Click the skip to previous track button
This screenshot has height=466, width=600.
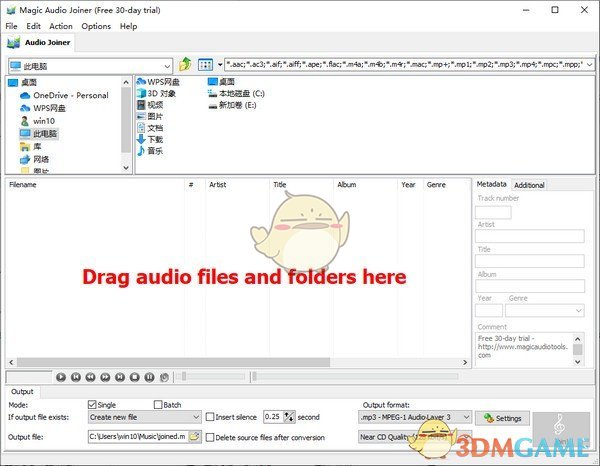76,377
